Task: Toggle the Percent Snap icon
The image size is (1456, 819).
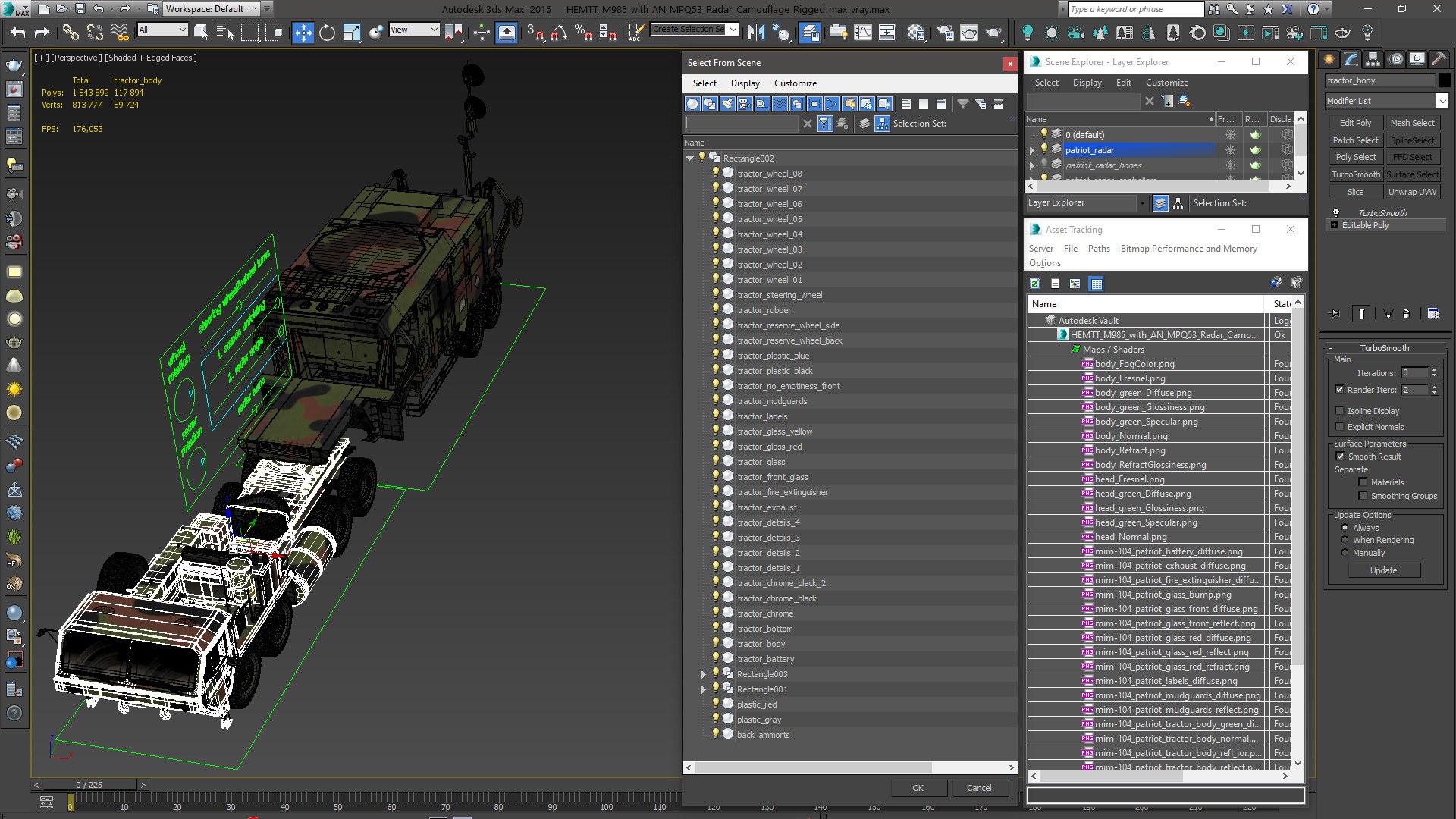Action: point(583,32)
